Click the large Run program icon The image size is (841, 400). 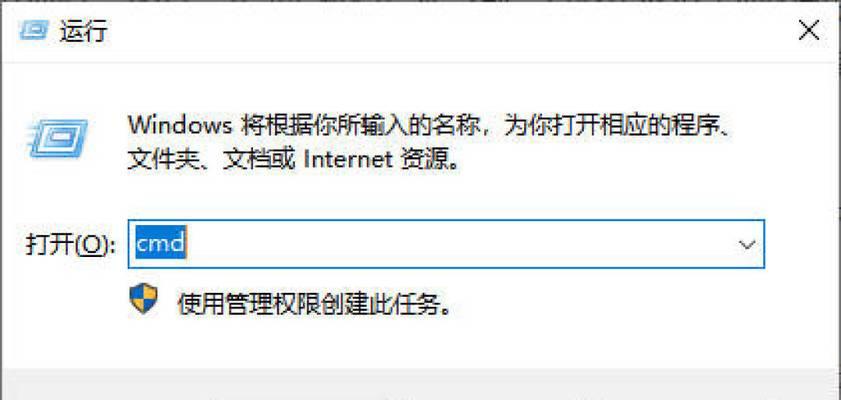pyautogui.click(x=57, y=139)
